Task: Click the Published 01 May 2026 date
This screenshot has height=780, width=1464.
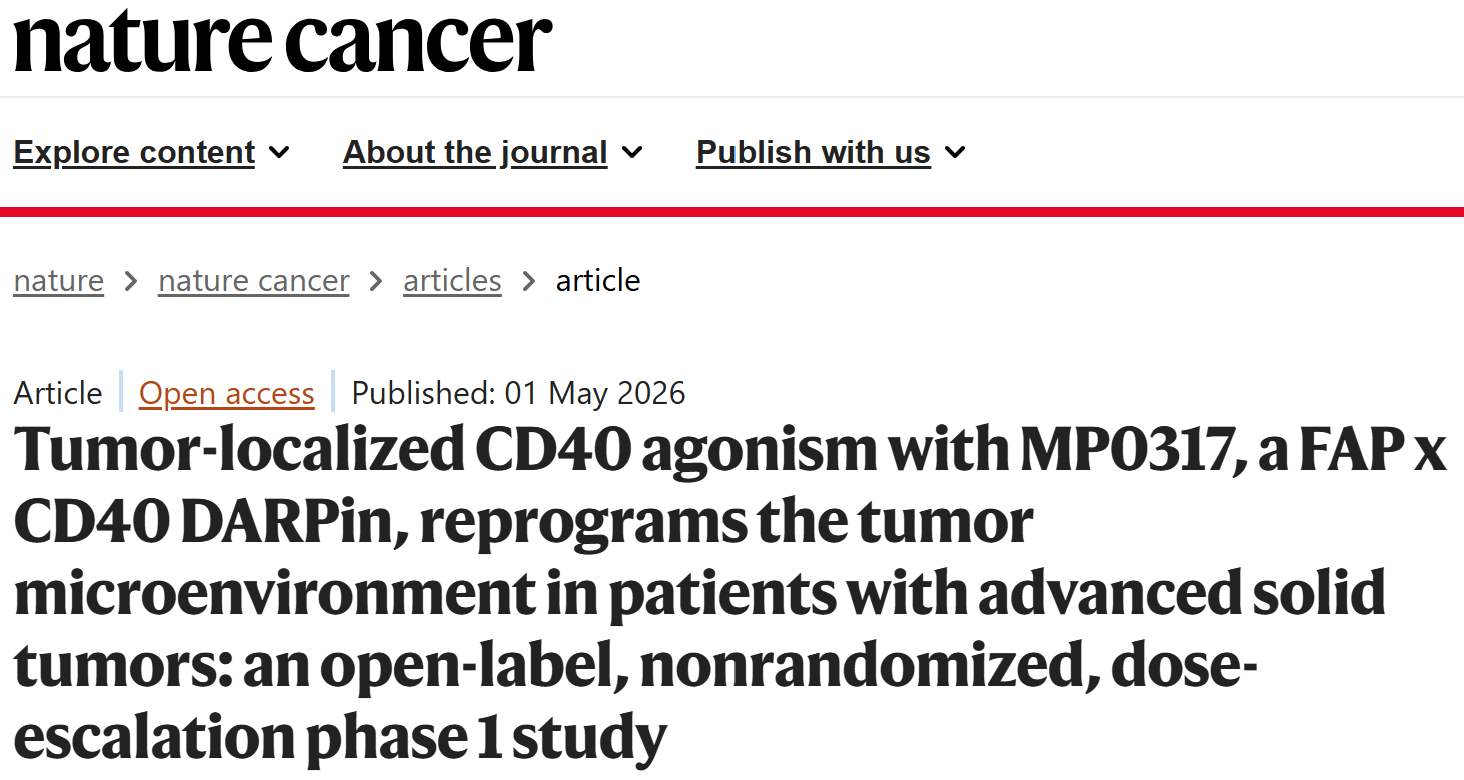Action: tap(519, 393)
